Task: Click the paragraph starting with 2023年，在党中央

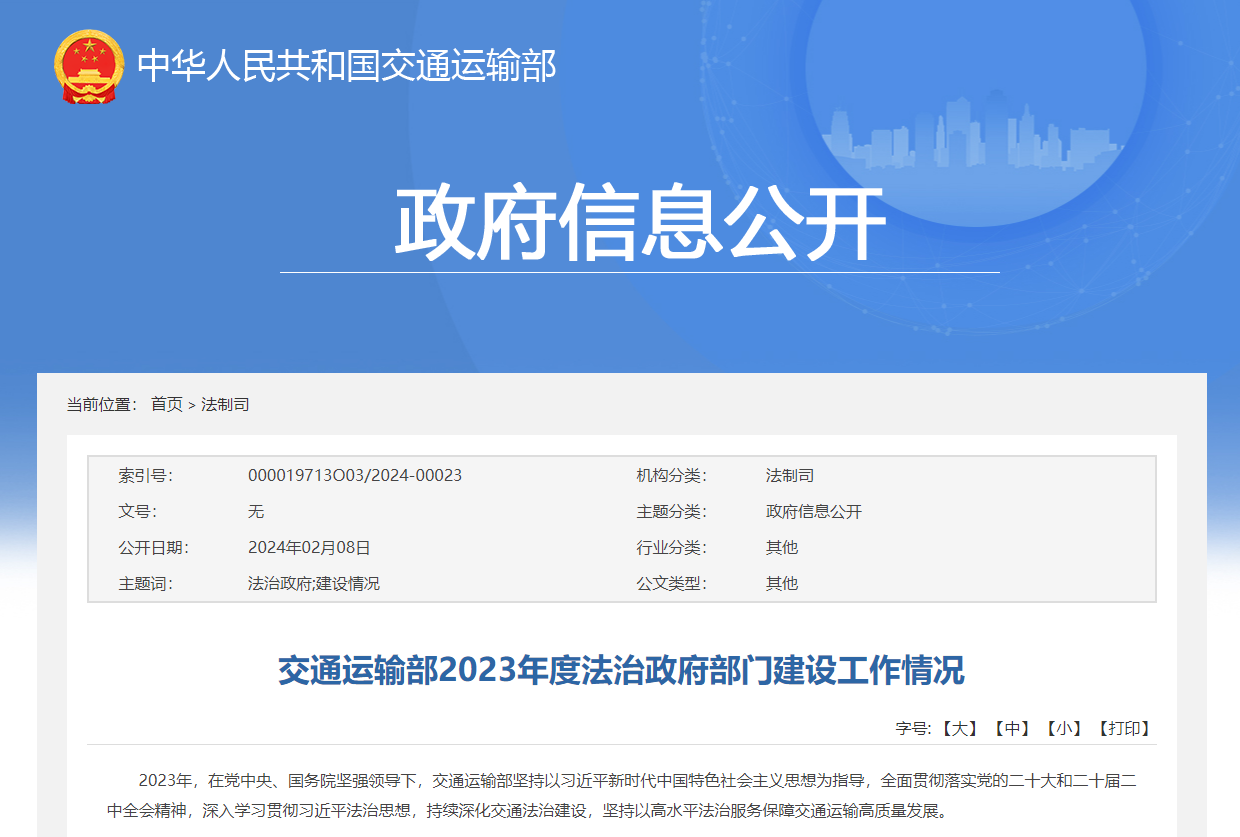Action: click(621, 795)
